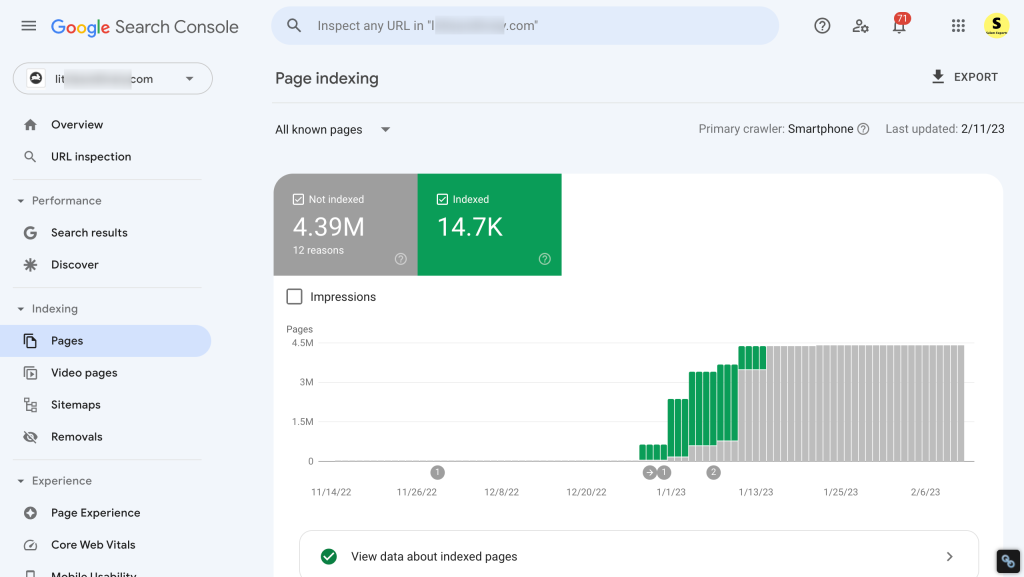Click the Google Search Console logo
Screen dimensions: 1024x577
(145, 27)
